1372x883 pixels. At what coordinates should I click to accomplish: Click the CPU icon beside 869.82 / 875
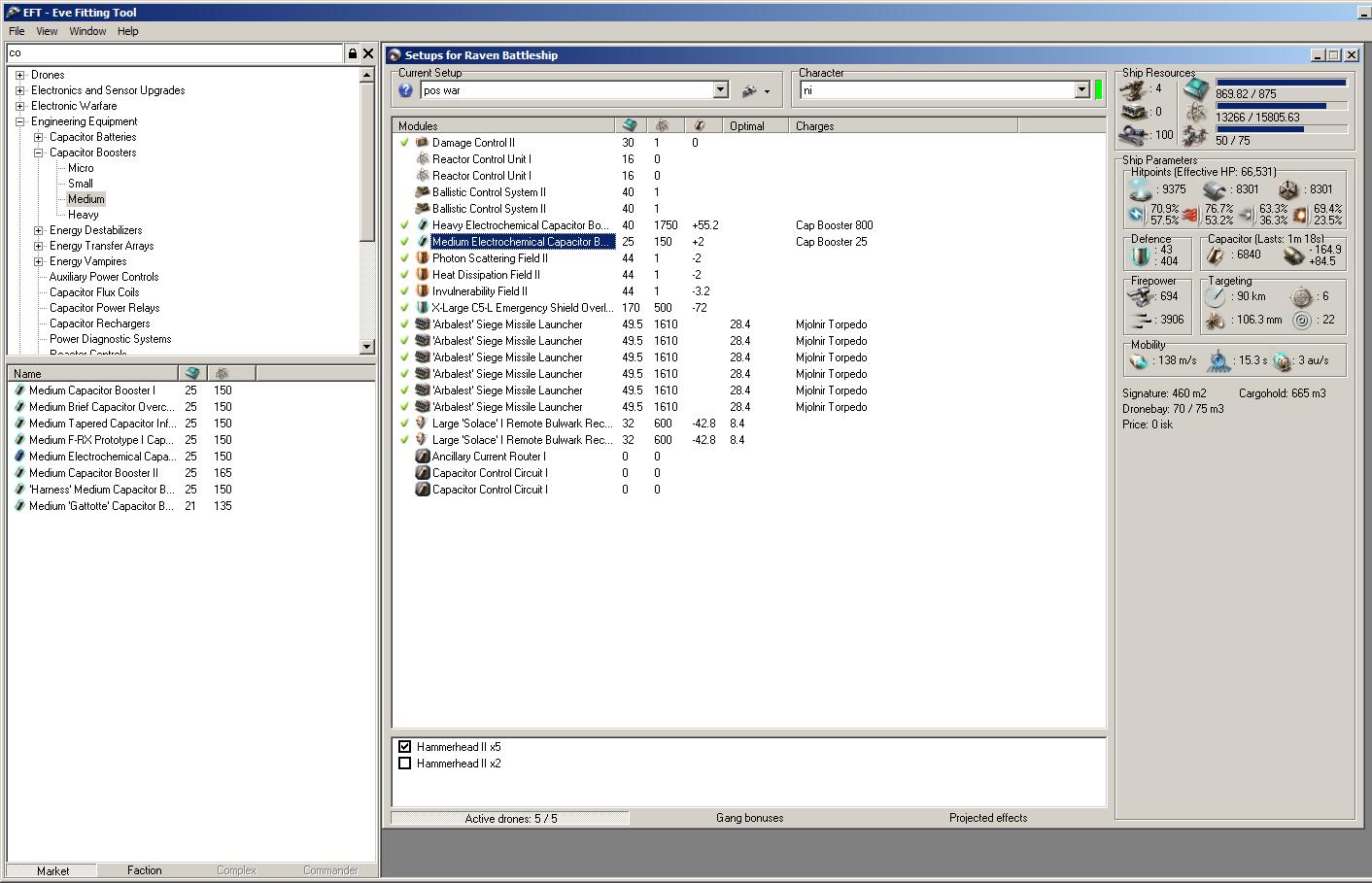point(1196,90)
